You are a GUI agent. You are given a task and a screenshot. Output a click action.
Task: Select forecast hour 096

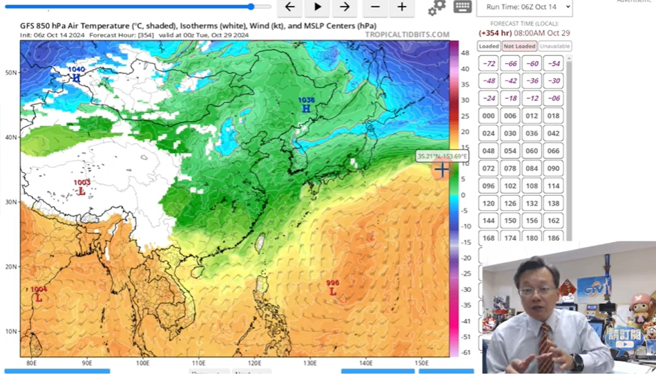click(488, 186)
